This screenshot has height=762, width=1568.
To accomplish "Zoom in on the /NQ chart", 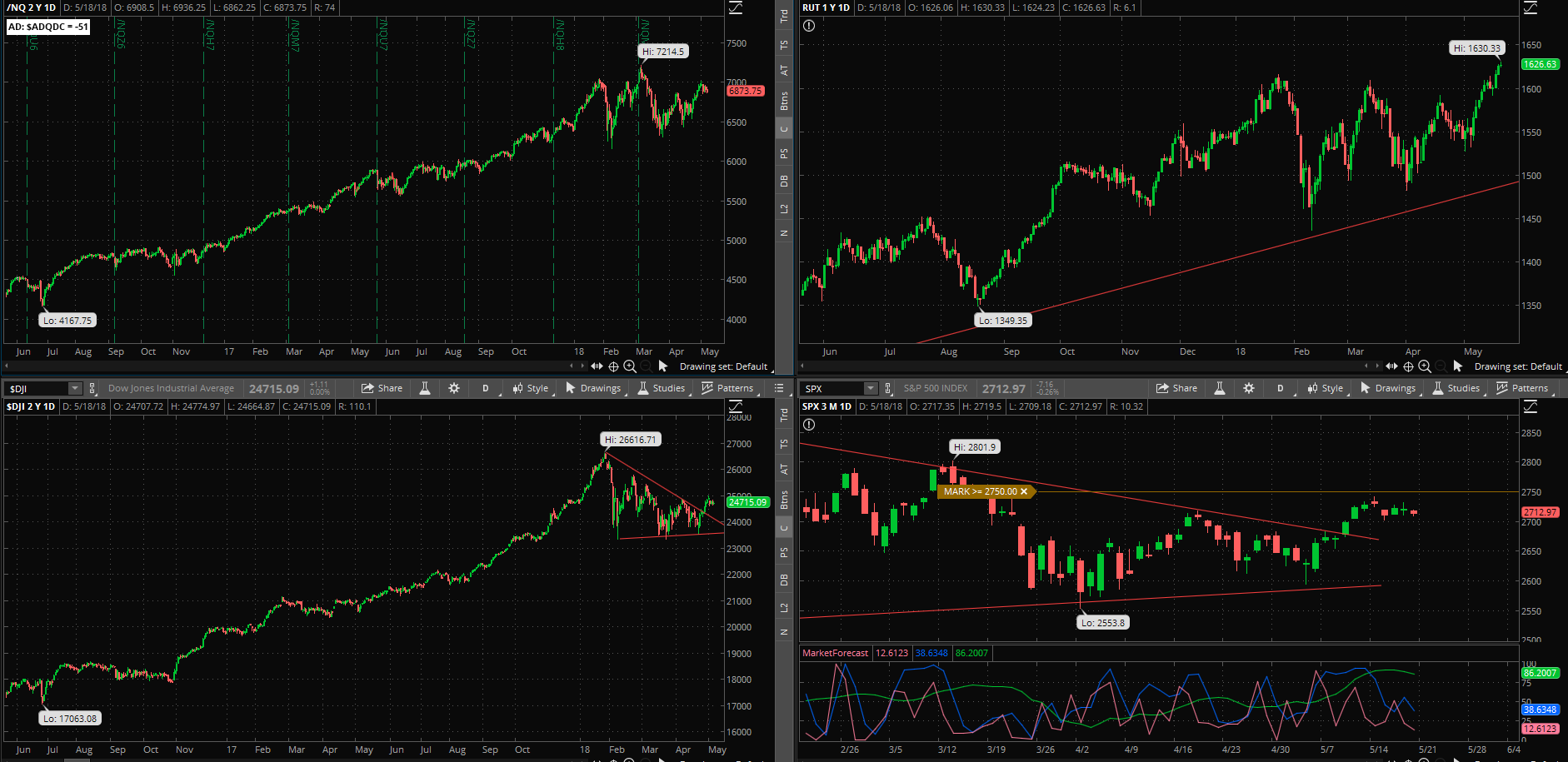I will coord(630,366).
